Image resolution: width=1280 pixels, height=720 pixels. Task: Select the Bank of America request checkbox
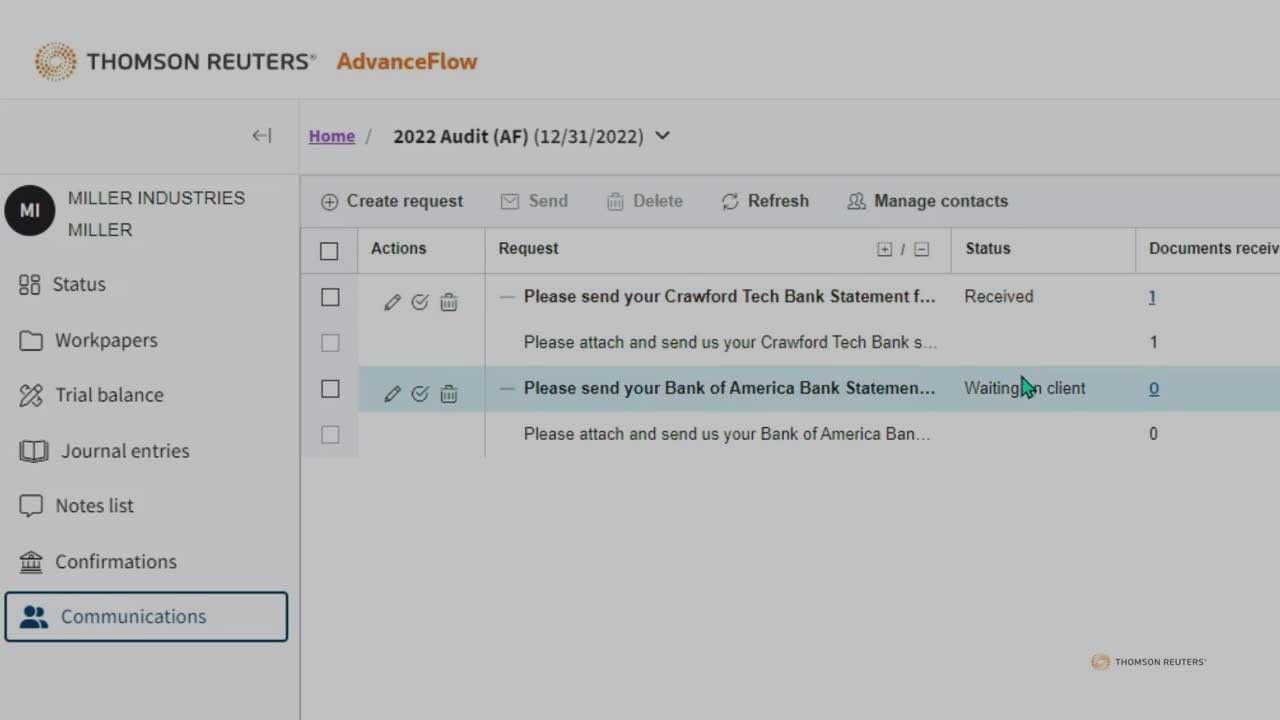330,389
